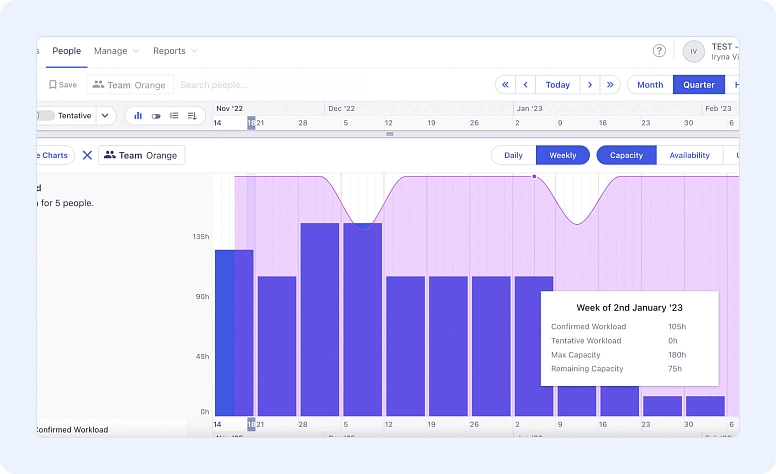Select the Availability chart tab
The image size is (776, 474).
pos(689,155)
